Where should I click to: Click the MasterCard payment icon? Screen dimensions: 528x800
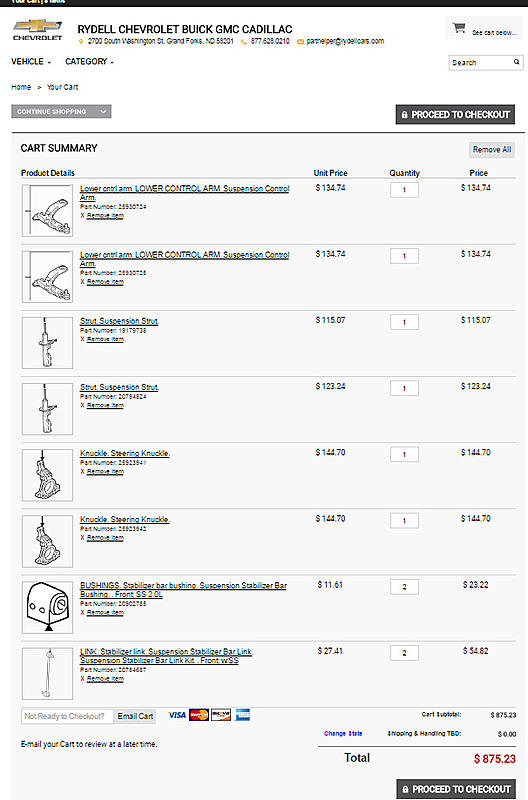pos(199,715)
